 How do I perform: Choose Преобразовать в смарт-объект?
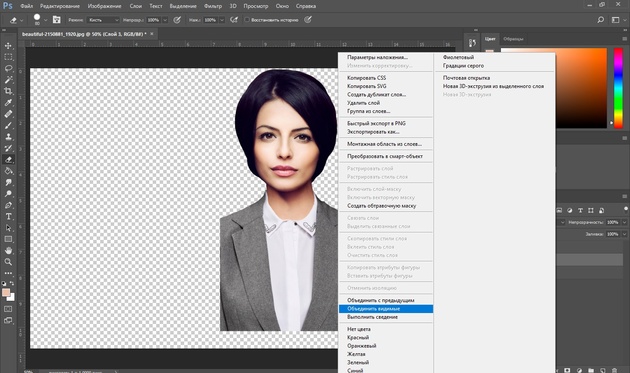[385, 156]
